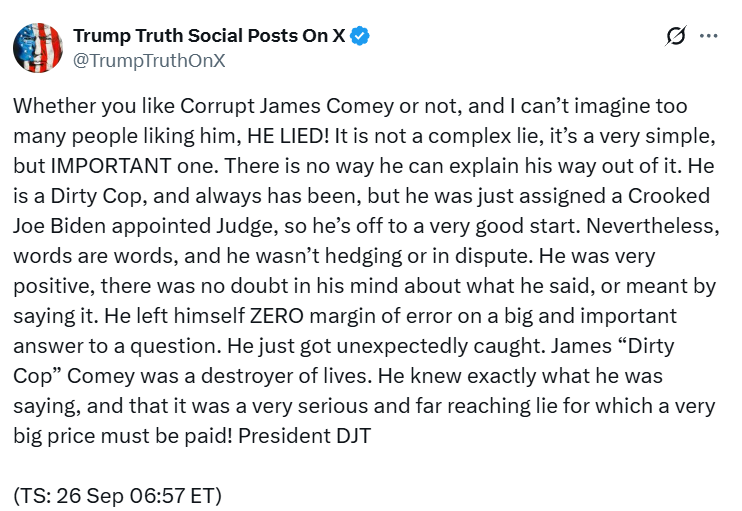Click the capitalized word 'ZERO'
This screenshot has width=742, height=511.
(277, 316)
